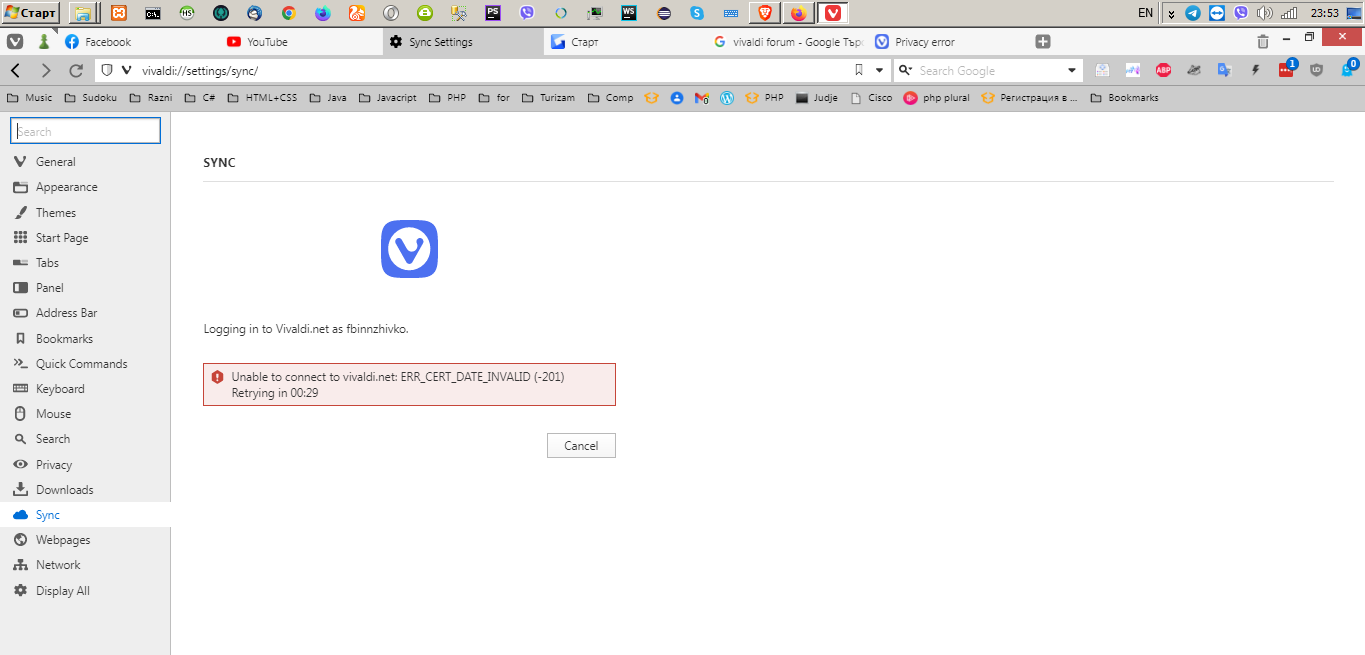Open the HTML+CSS bookmarks folder
The height and width of the screenshot is (655, 1365).
[262, 98]
